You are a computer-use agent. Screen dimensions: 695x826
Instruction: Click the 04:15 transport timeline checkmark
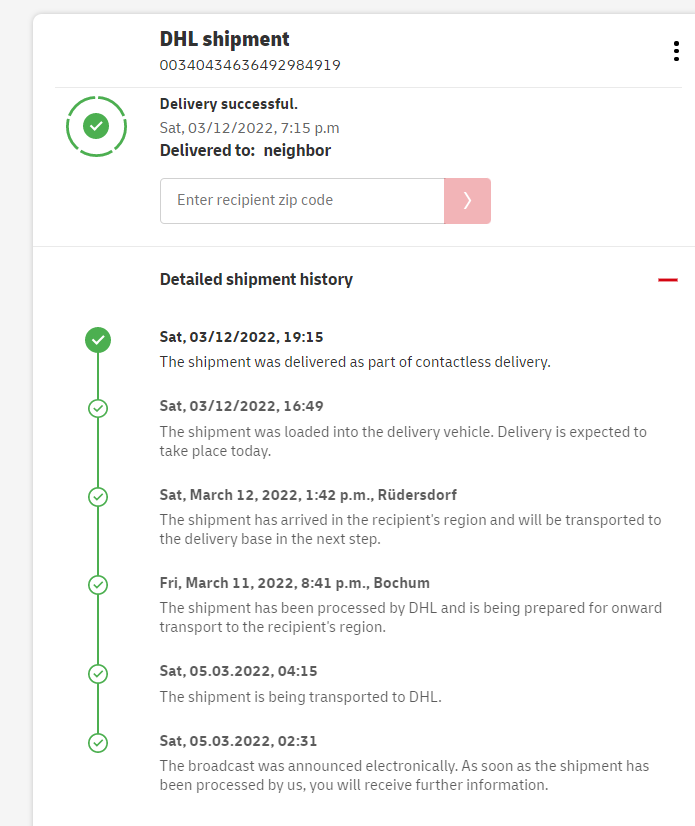[x=98, y=673]
